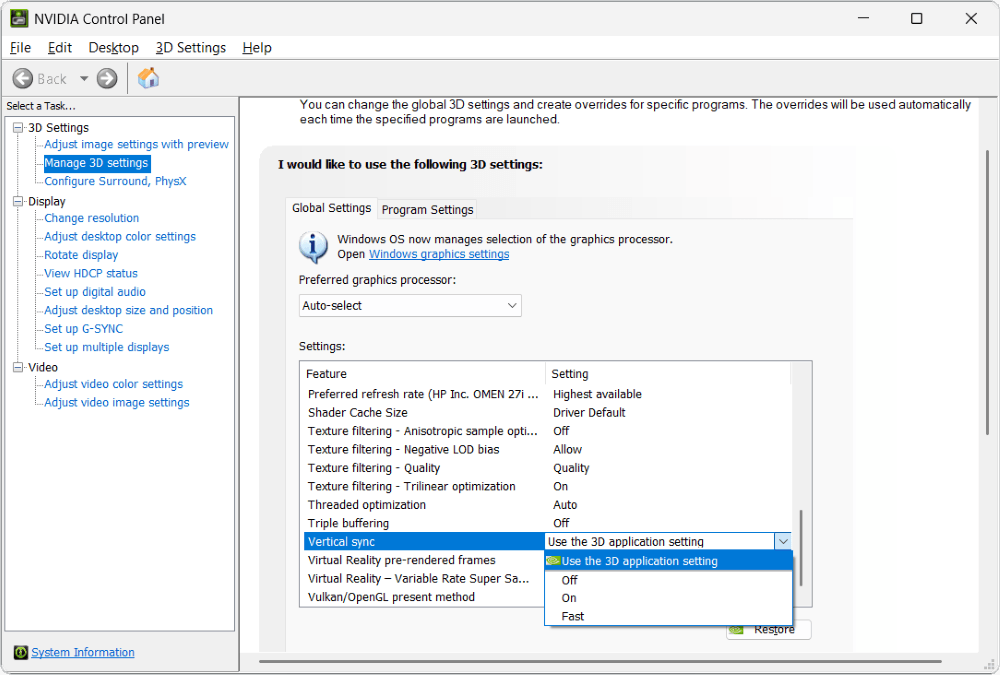Select Use the 3D application setting option

668,561
